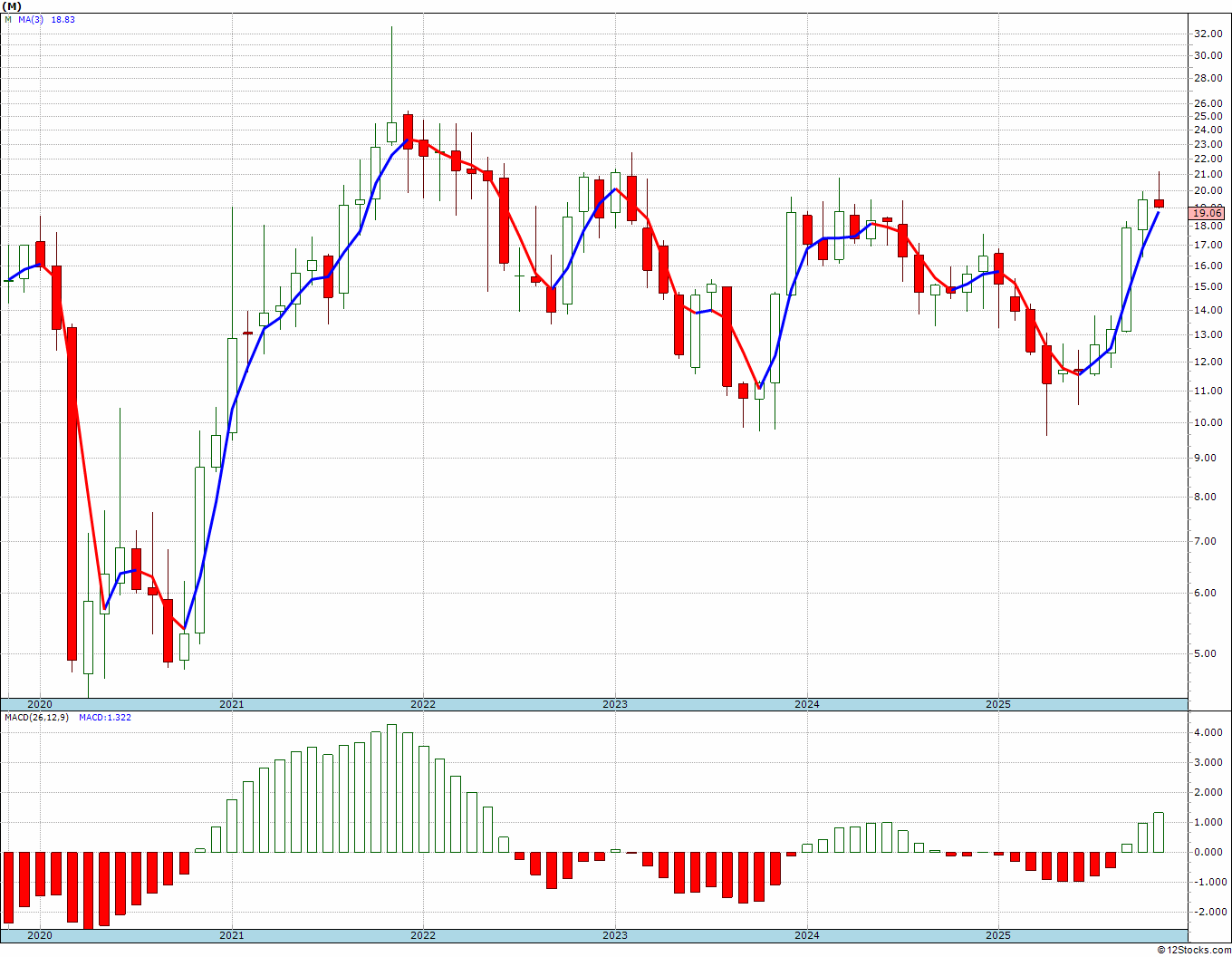This screenshot has width=1232, height=957.
Task: Click 2020 on the MACD panel time axis
Action: (x=39, y=935)
